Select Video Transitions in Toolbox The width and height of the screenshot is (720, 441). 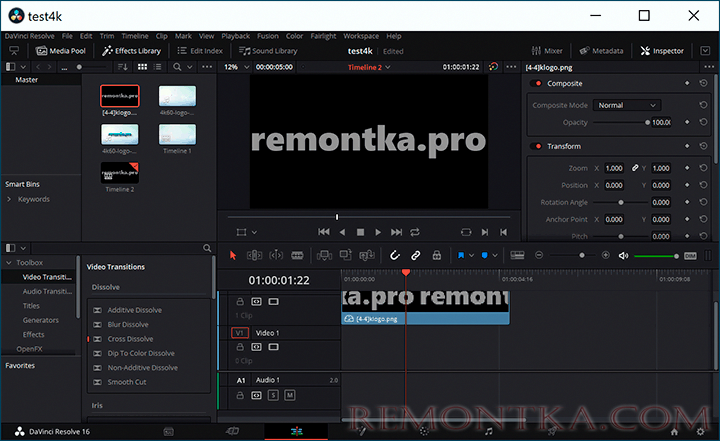pyautogui.click(x=47, y=277)
